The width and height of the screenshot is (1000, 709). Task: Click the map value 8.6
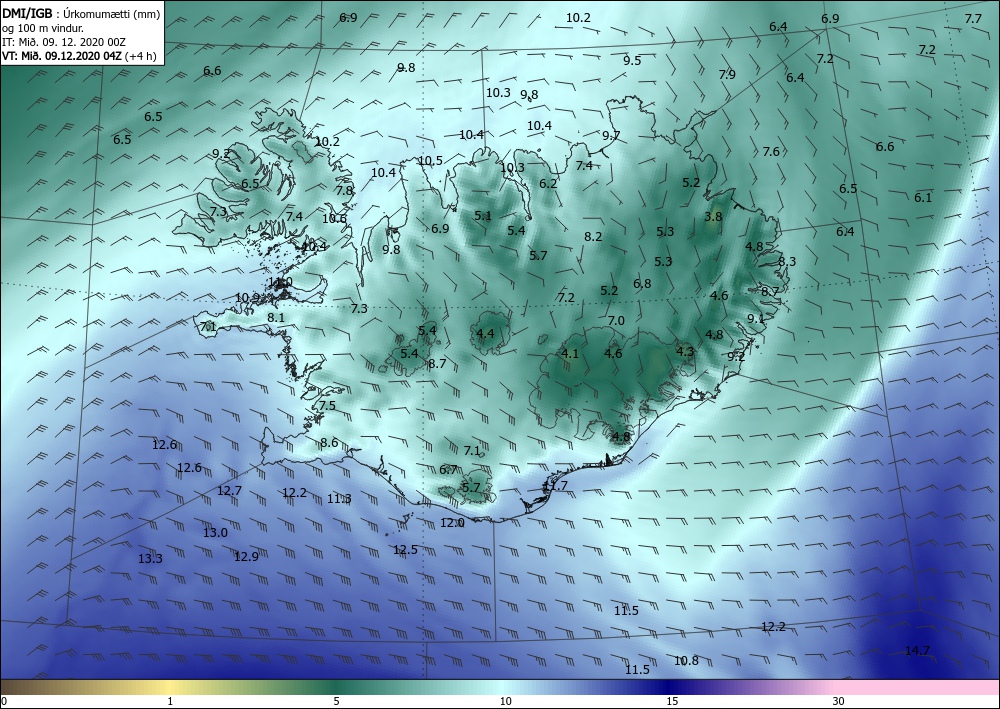[x=329, y=442]
